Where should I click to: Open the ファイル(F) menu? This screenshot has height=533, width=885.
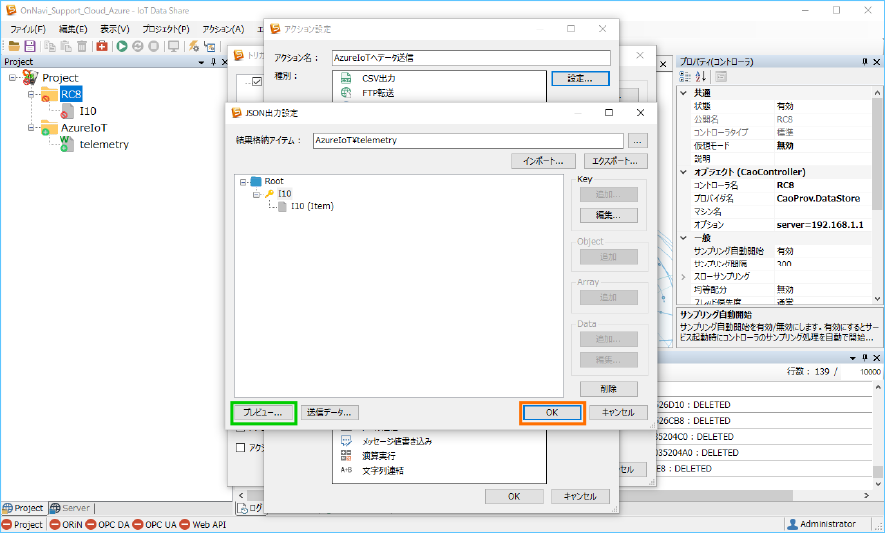(27, 29)
